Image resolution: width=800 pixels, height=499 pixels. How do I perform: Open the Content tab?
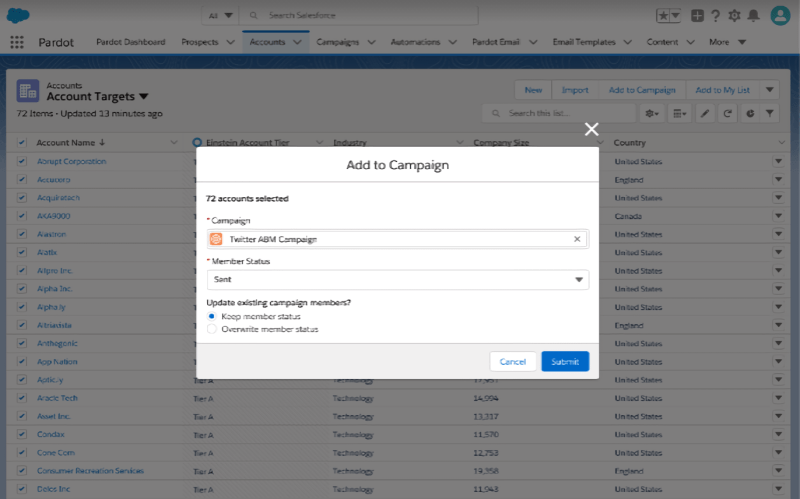pos(662,42)
